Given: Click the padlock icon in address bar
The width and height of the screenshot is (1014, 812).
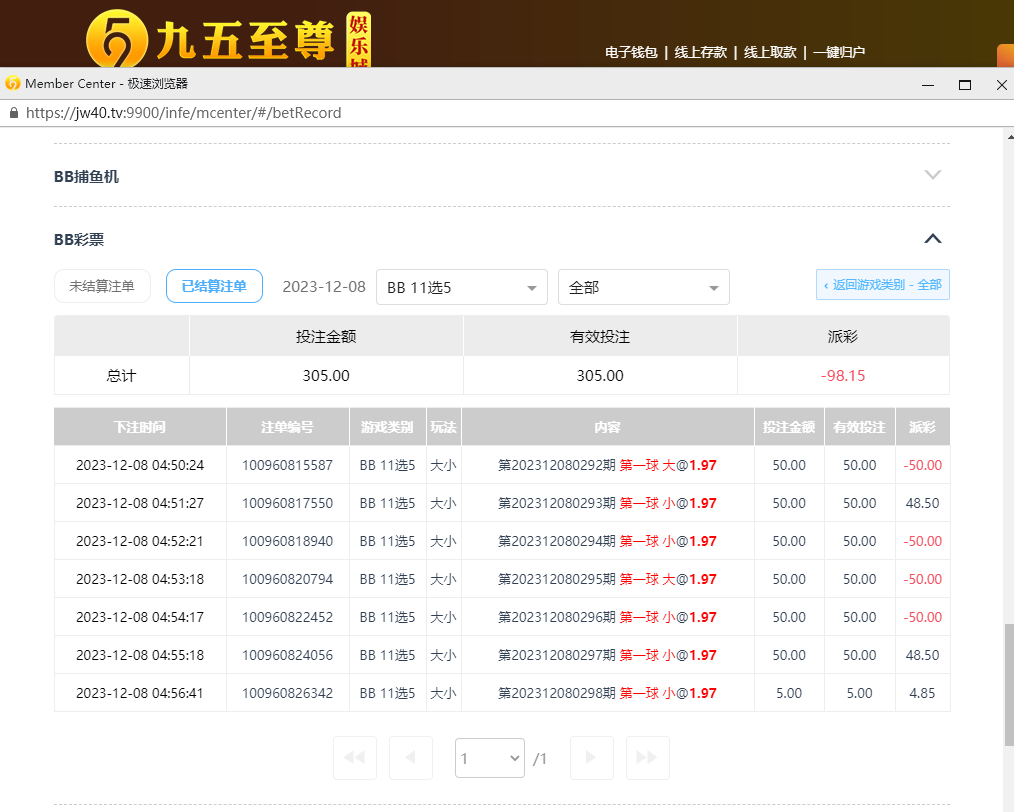Looking at the screenshot, I should click(x=14, y=113).
